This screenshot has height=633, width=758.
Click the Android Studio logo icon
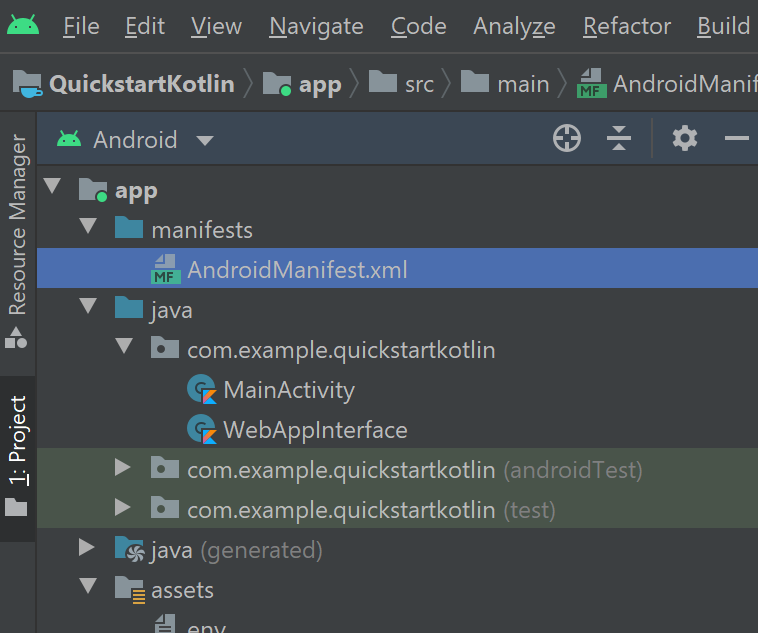[23, 25]
